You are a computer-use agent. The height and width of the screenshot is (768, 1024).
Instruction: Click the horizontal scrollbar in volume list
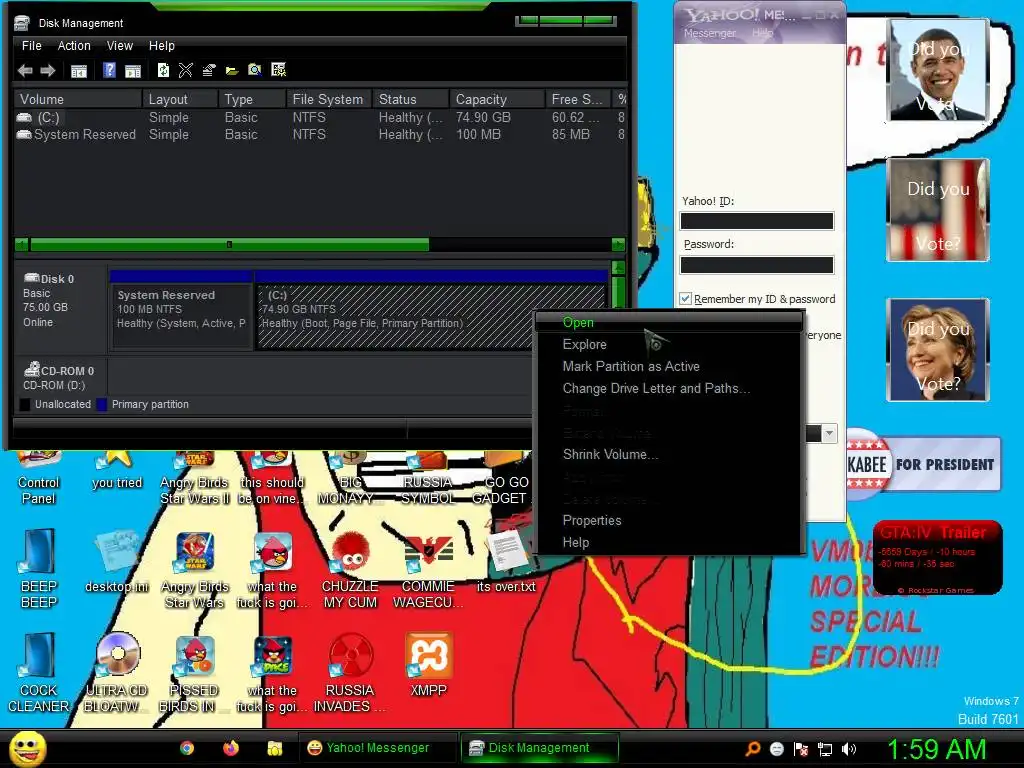[x=229, y=245]
